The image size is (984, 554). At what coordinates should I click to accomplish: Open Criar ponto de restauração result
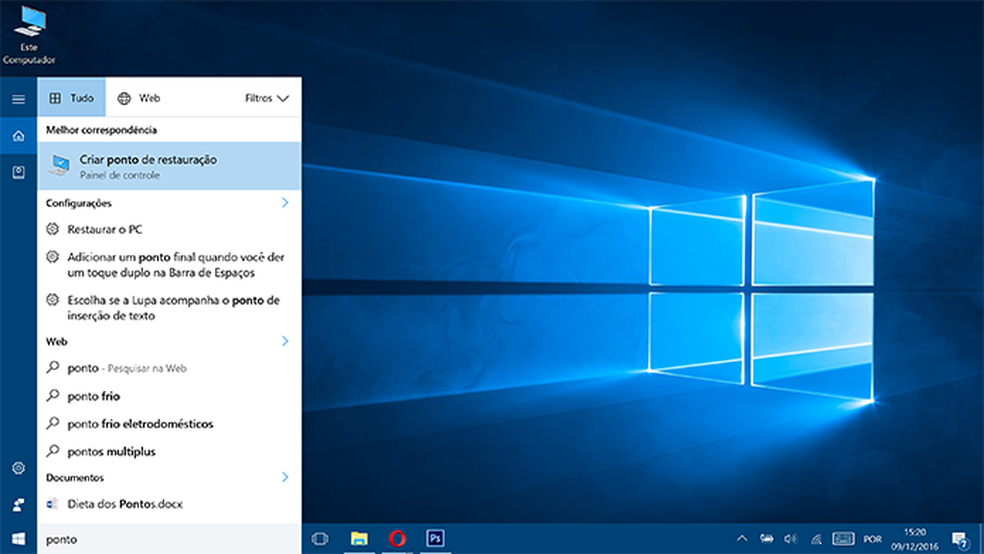pyautogui.click(x=169, y=166)
